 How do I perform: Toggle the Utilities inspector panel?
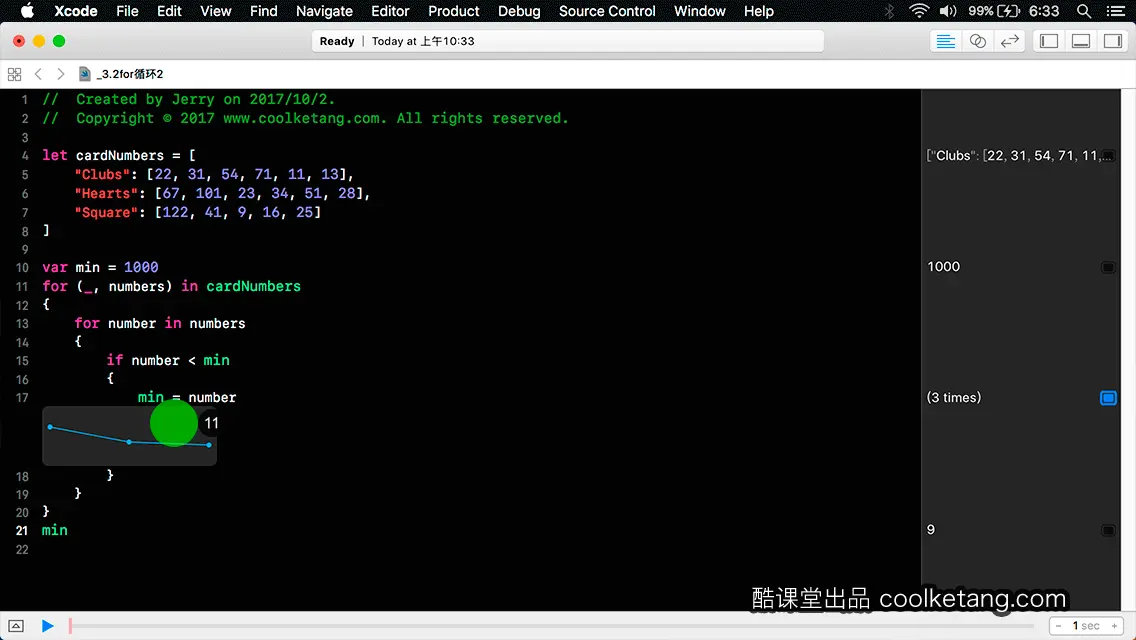point(1112,41)
